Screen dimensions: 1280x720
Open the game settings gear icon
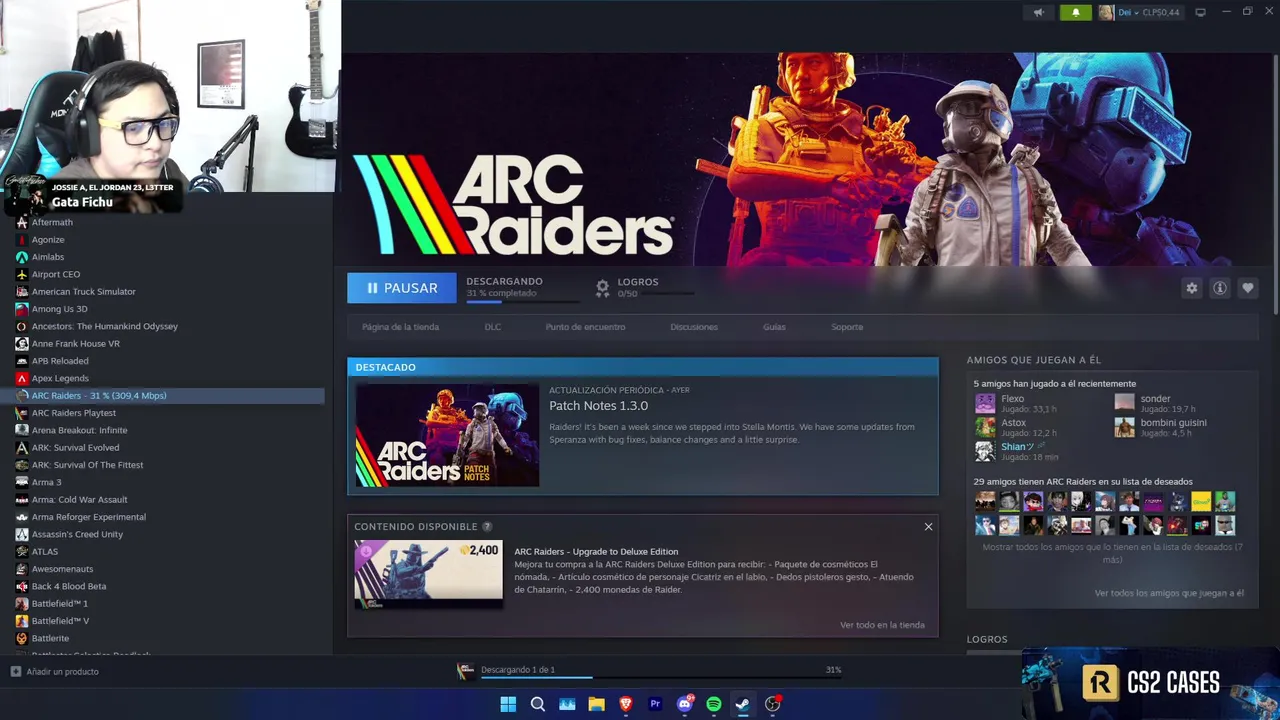pos(1191,288)
